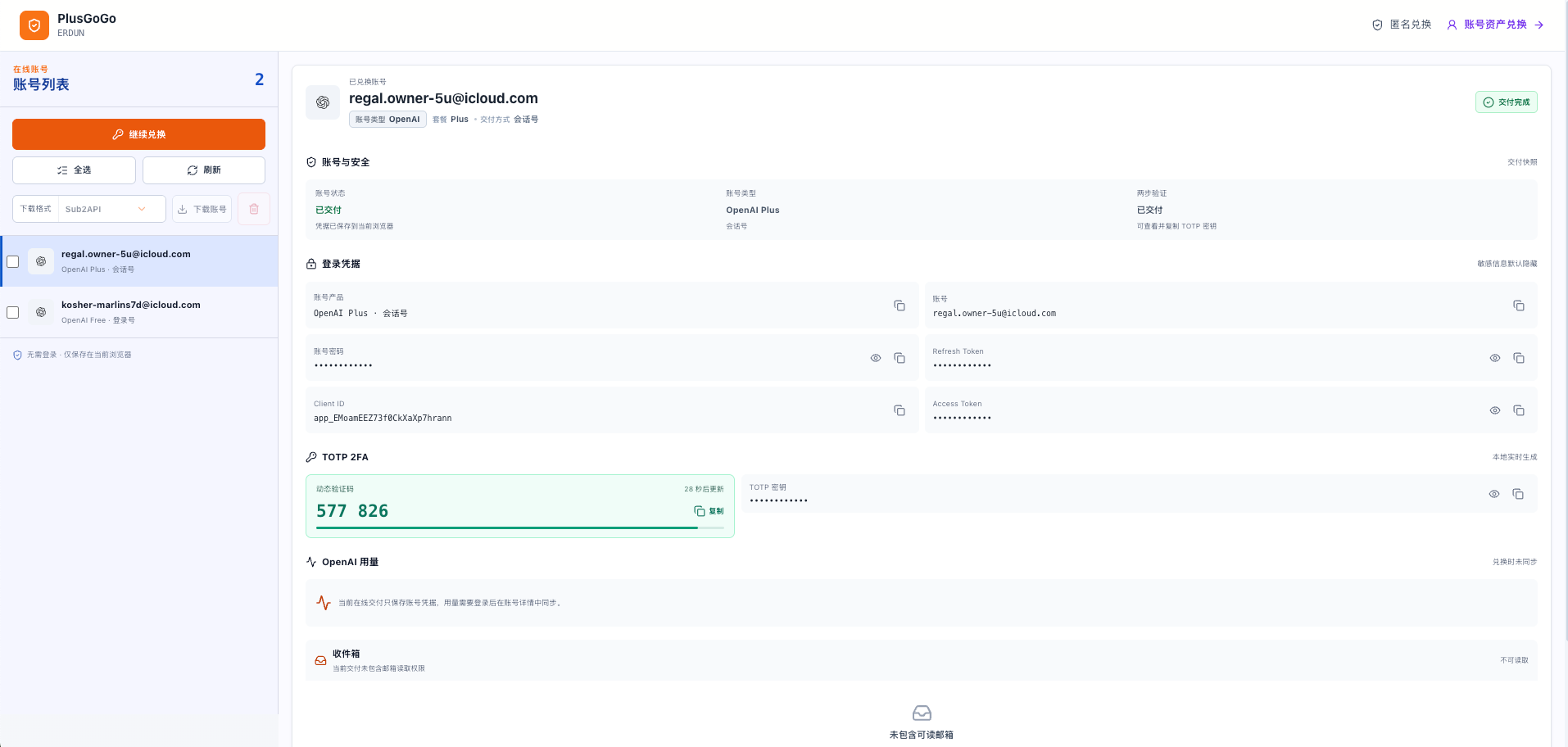Viewport: 1568px width, 747px height.
Task: Click the shield icon beside 账号与安全
Action: tap(311, 162)
